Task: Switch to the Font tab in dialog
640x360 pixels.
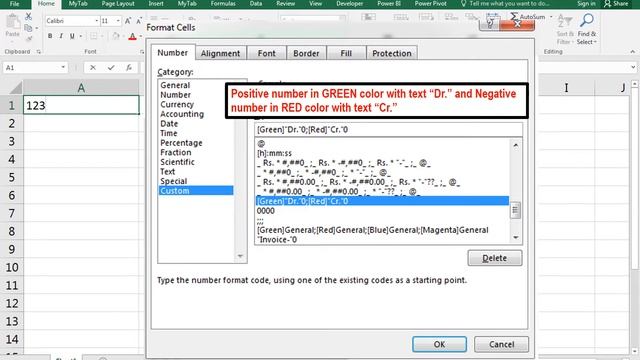Action: pos(267,53)
